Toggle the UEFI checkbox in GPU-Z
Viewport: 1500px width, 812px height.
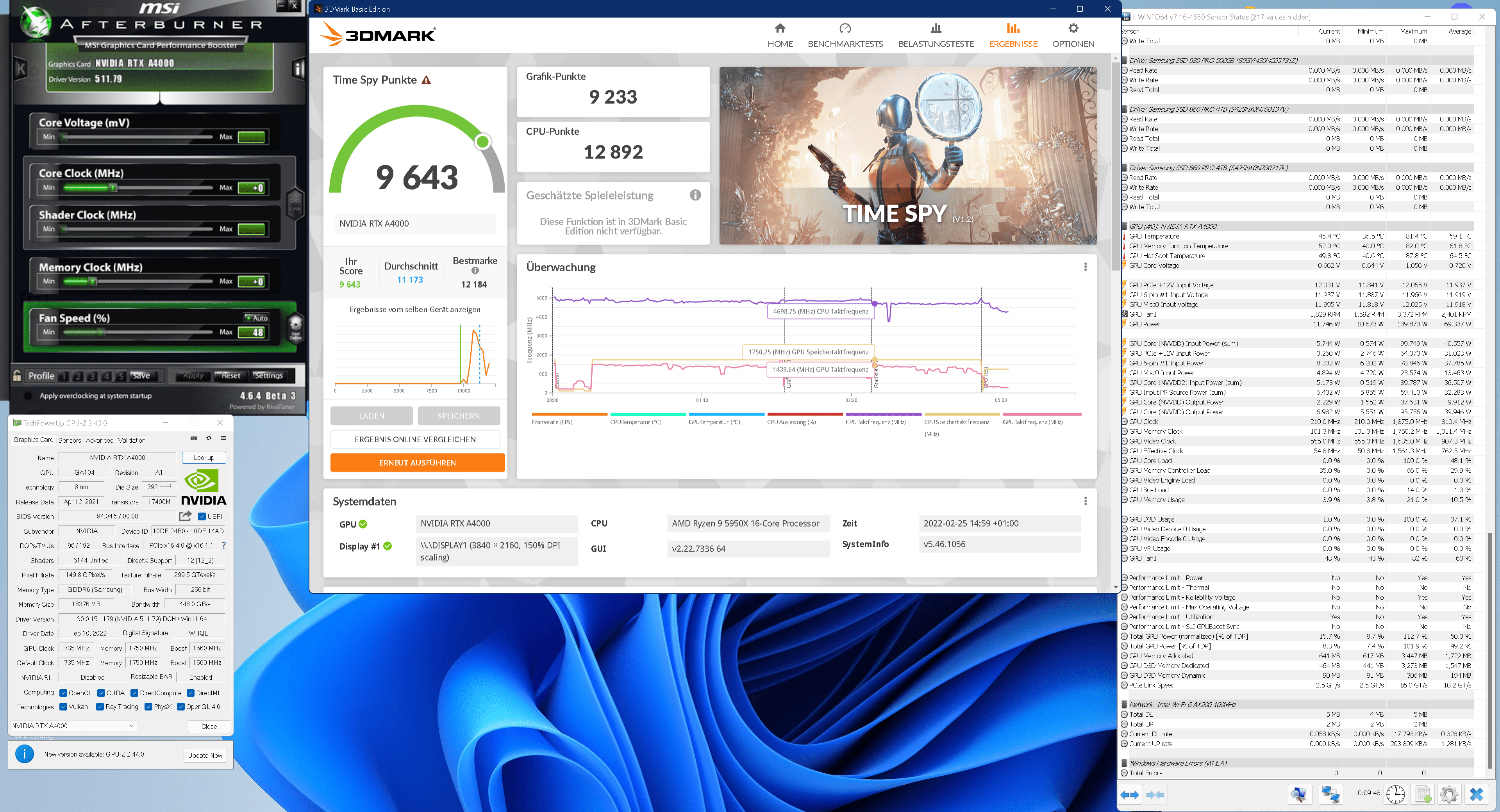[x=202, y=516]
